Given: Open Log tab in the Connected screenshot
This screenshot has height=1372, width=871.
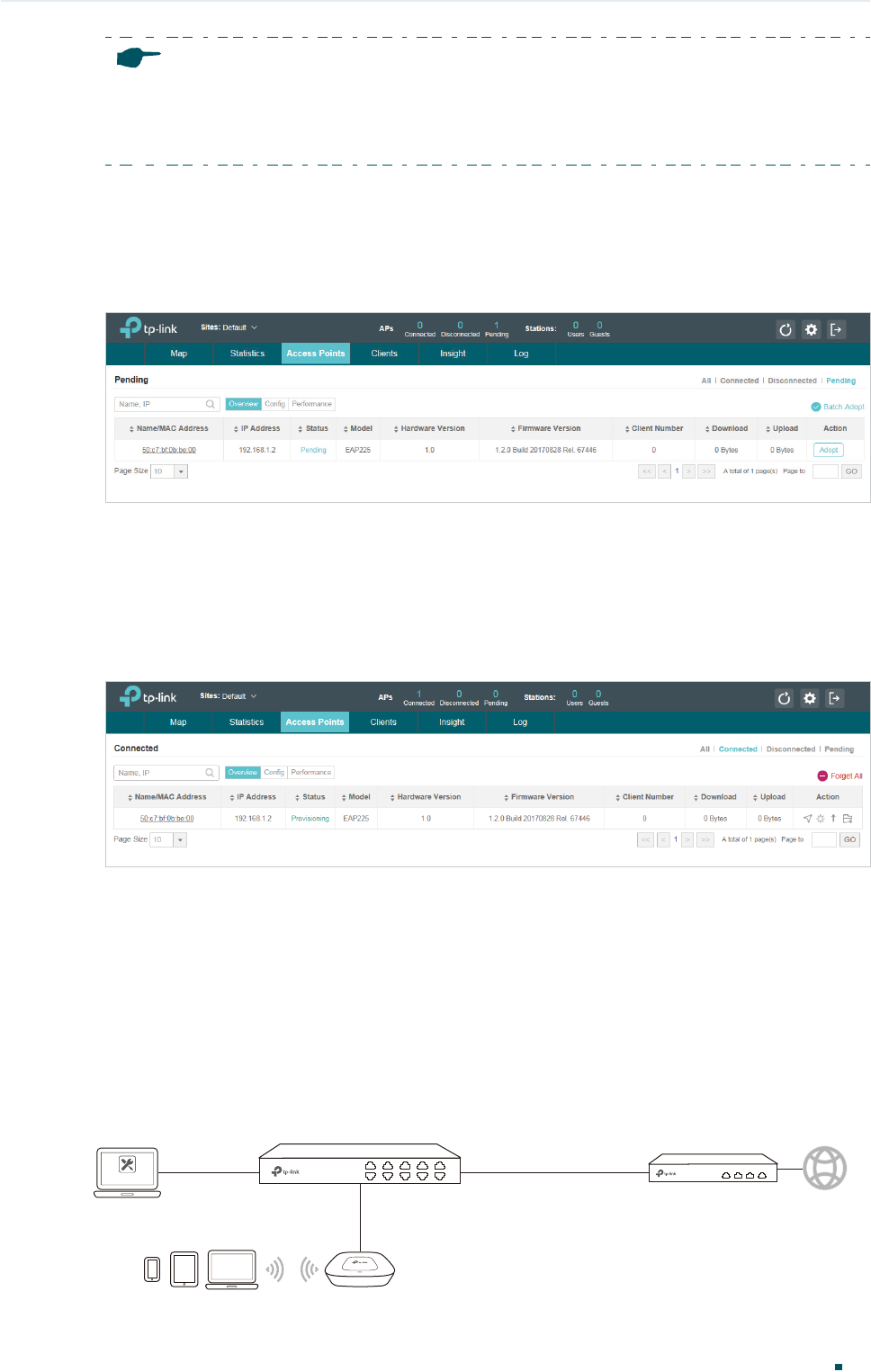Looking at the screenshot, I should (x=520, y=722).
